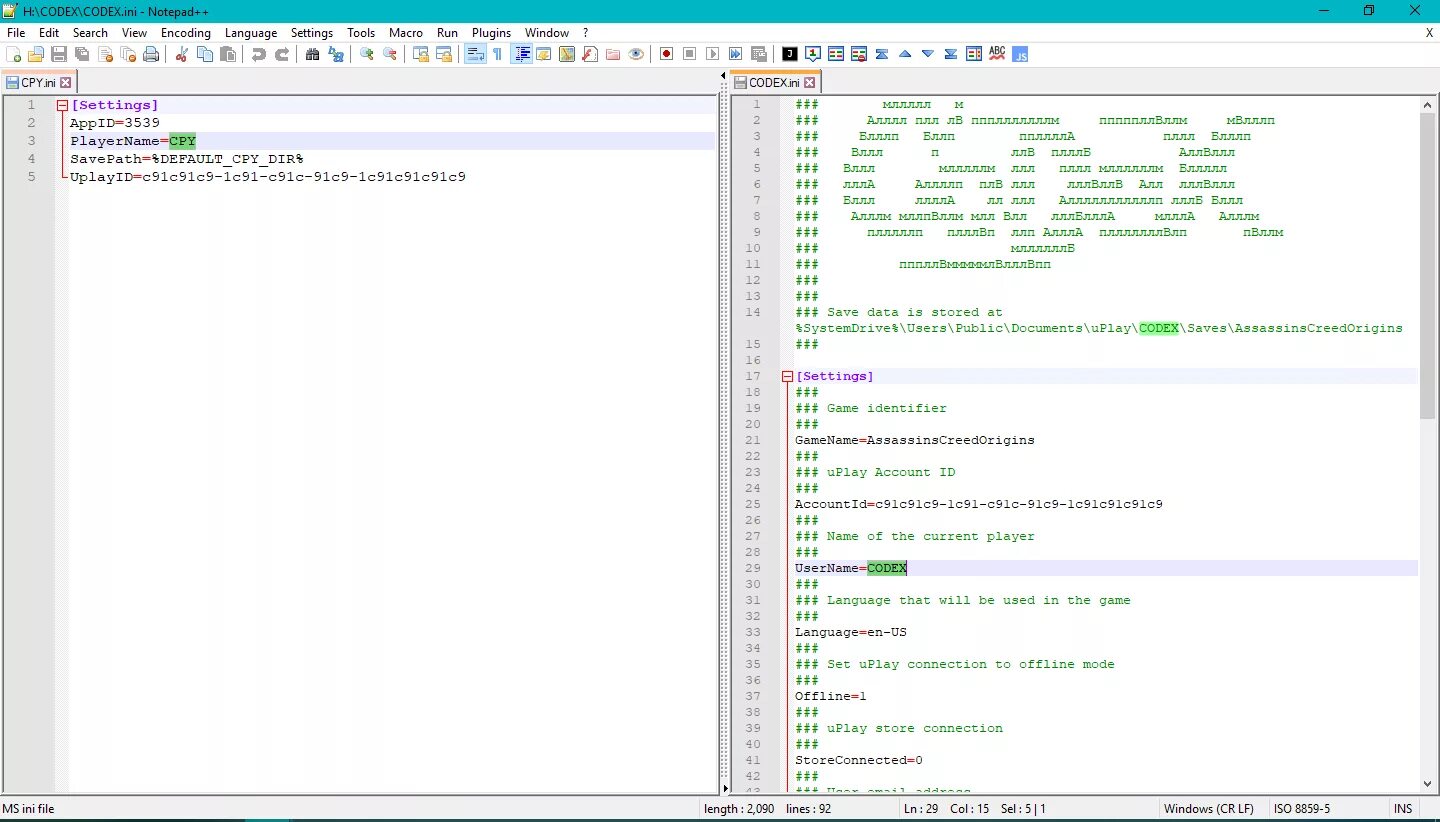Save the file with the single floppy disk icon
The height and width of the screenshot is (822, 1440).
[x=59, y=54]
